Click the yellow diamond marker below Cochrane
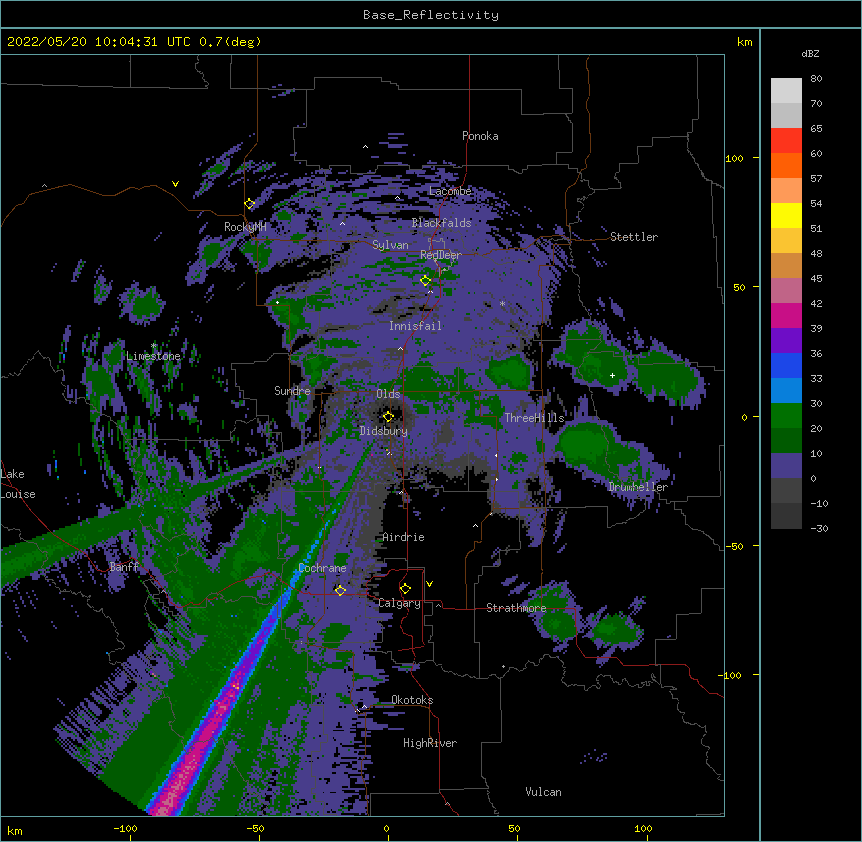This screenshot has height=842, width=862. pyautogui.click(x=340, y=590)
